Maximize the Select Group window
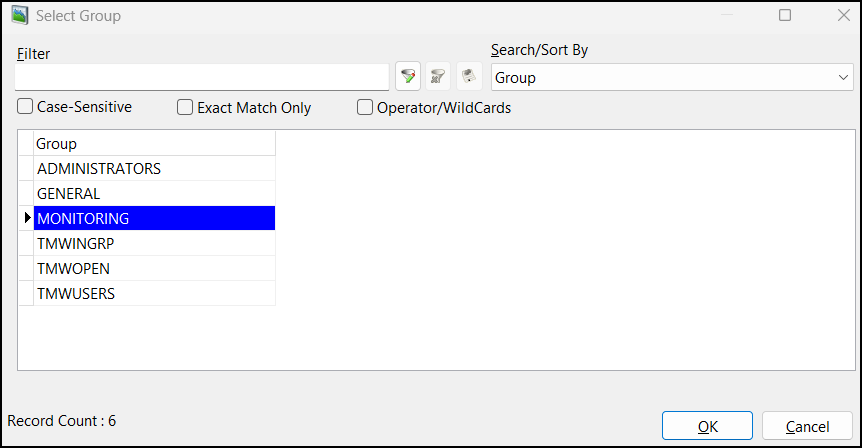The width and height of the screenshot is (862, 448). coord(785,16)
